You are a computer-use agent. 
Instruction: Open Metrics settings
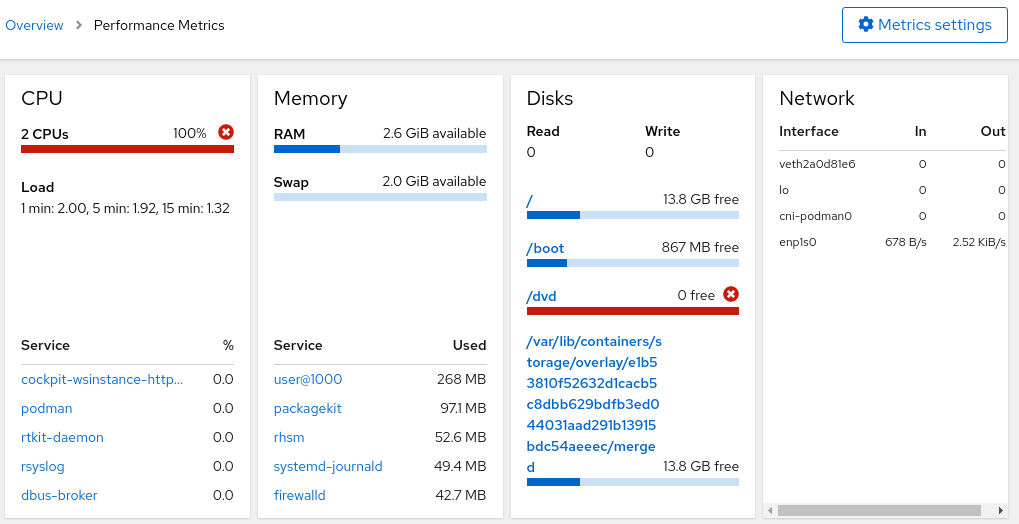[924, 25]
